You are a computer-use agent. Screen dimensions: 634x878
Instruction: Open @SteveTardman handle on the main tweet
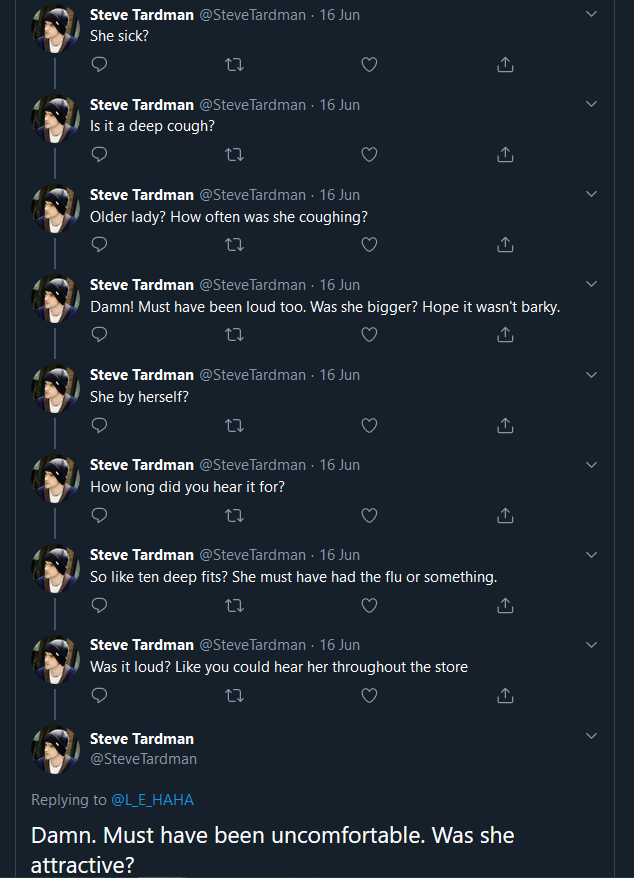pyautogui.click(x=143, y=759)
